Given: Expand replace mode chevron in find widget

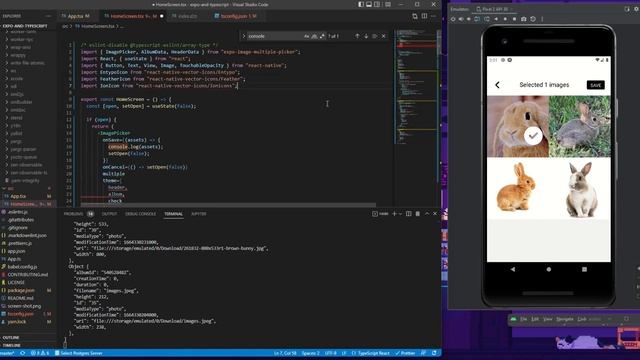Looking at the screenshot, I should click(x=244, y=36).
